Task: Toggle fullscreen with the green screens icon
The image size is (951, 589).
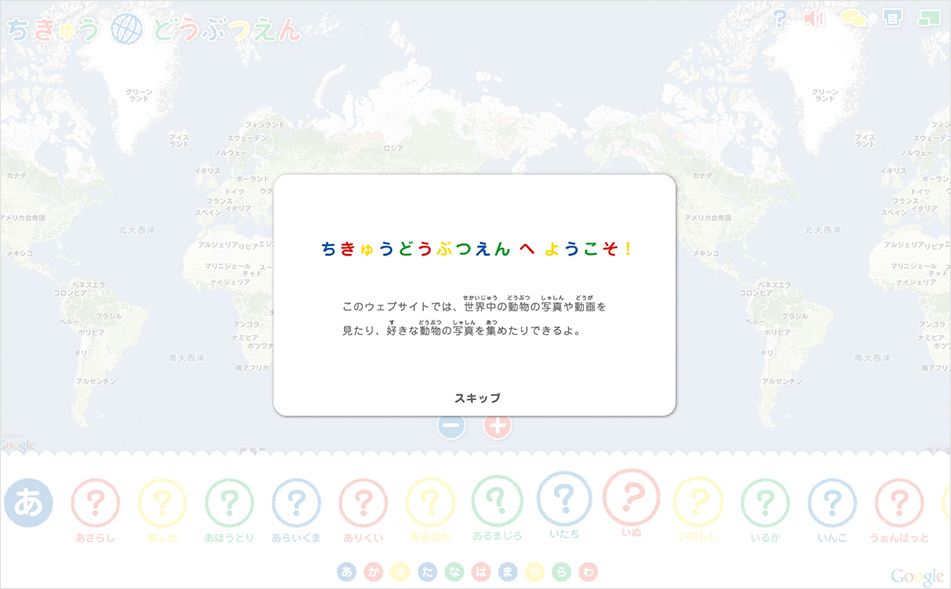Action: pos(930,19)
